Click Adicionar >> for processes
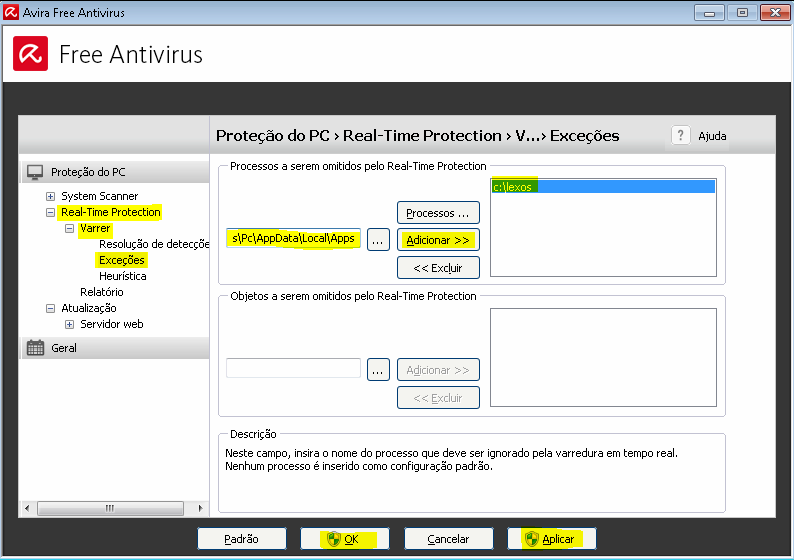Image resolution: width=794 pixels, height=560 pixels. pos(438,240)
